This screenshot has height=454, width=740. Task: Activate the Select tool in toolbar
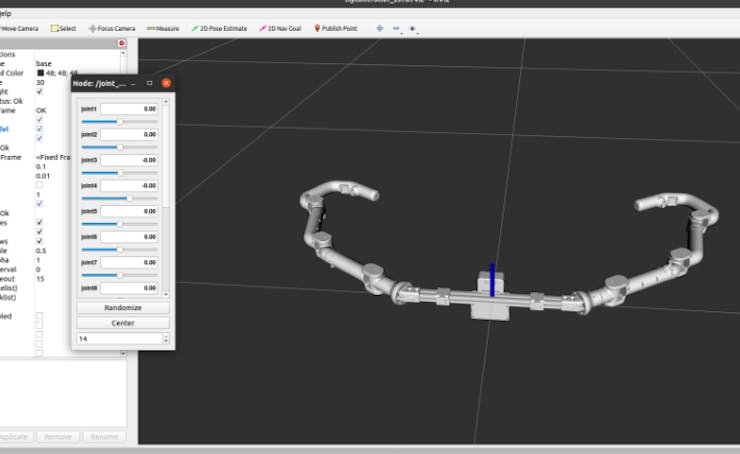coord(64,28)
